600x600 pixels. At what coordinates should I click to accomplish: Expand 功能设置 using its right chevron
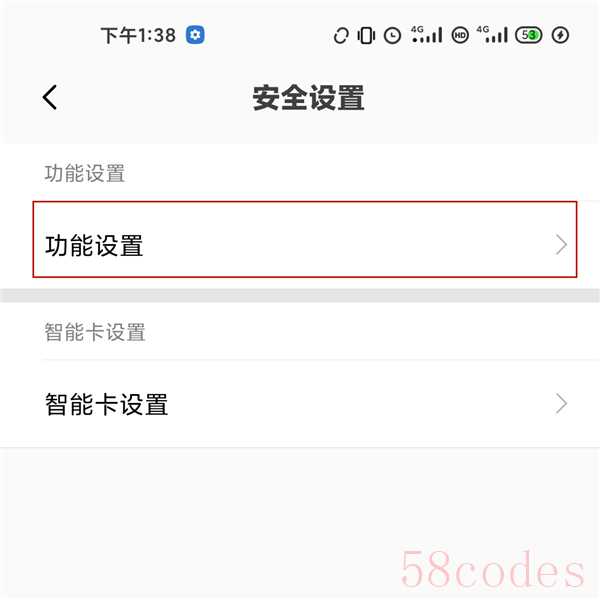pyautogui.click(x=561, y=245)
